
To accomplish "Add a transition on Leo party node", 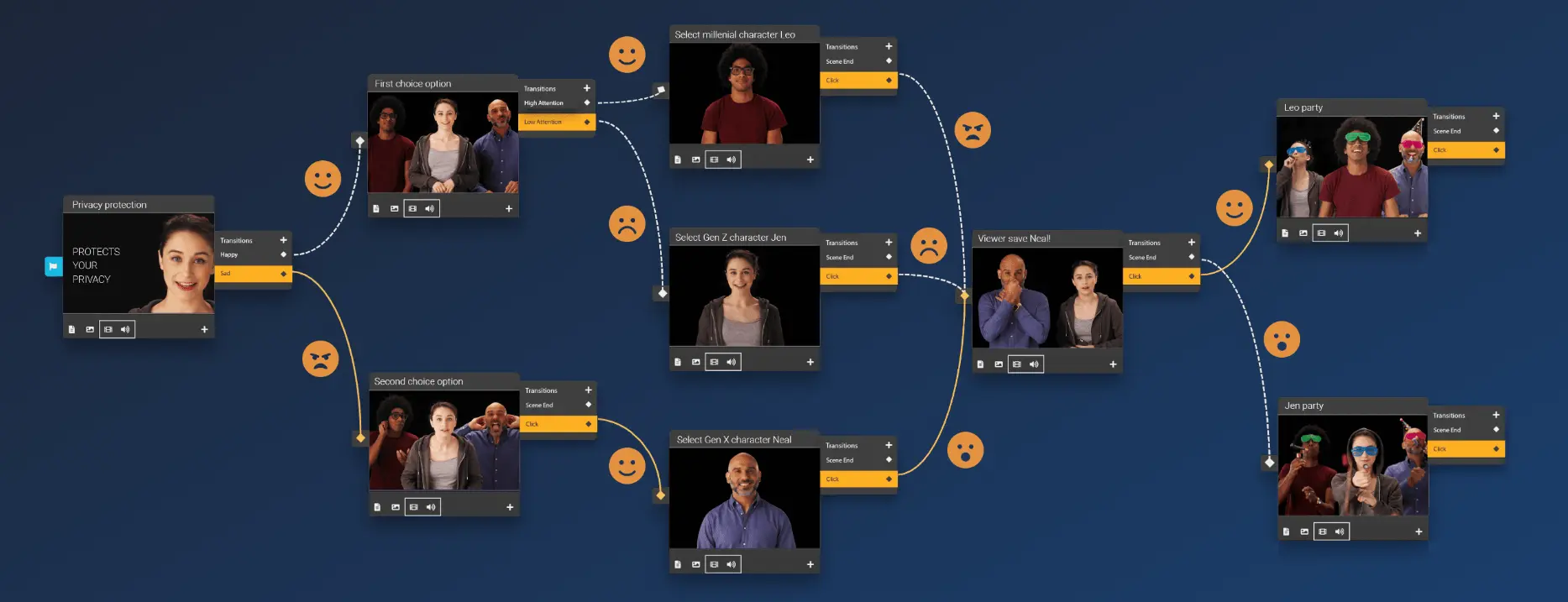I will tap(1496, 116).
